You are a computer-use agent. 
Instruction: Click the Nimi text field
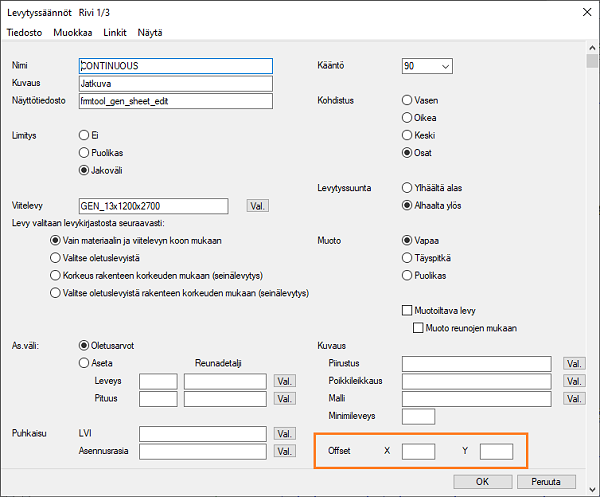[x=174, y=66]
